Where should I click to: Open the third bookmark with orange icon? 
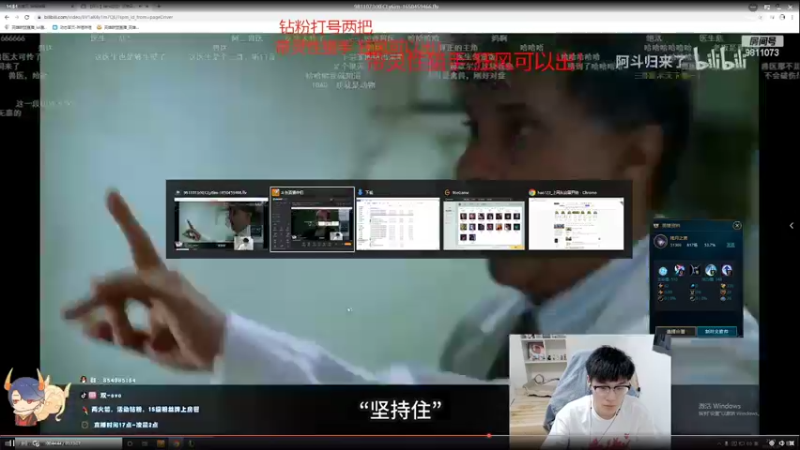point(117,27)
